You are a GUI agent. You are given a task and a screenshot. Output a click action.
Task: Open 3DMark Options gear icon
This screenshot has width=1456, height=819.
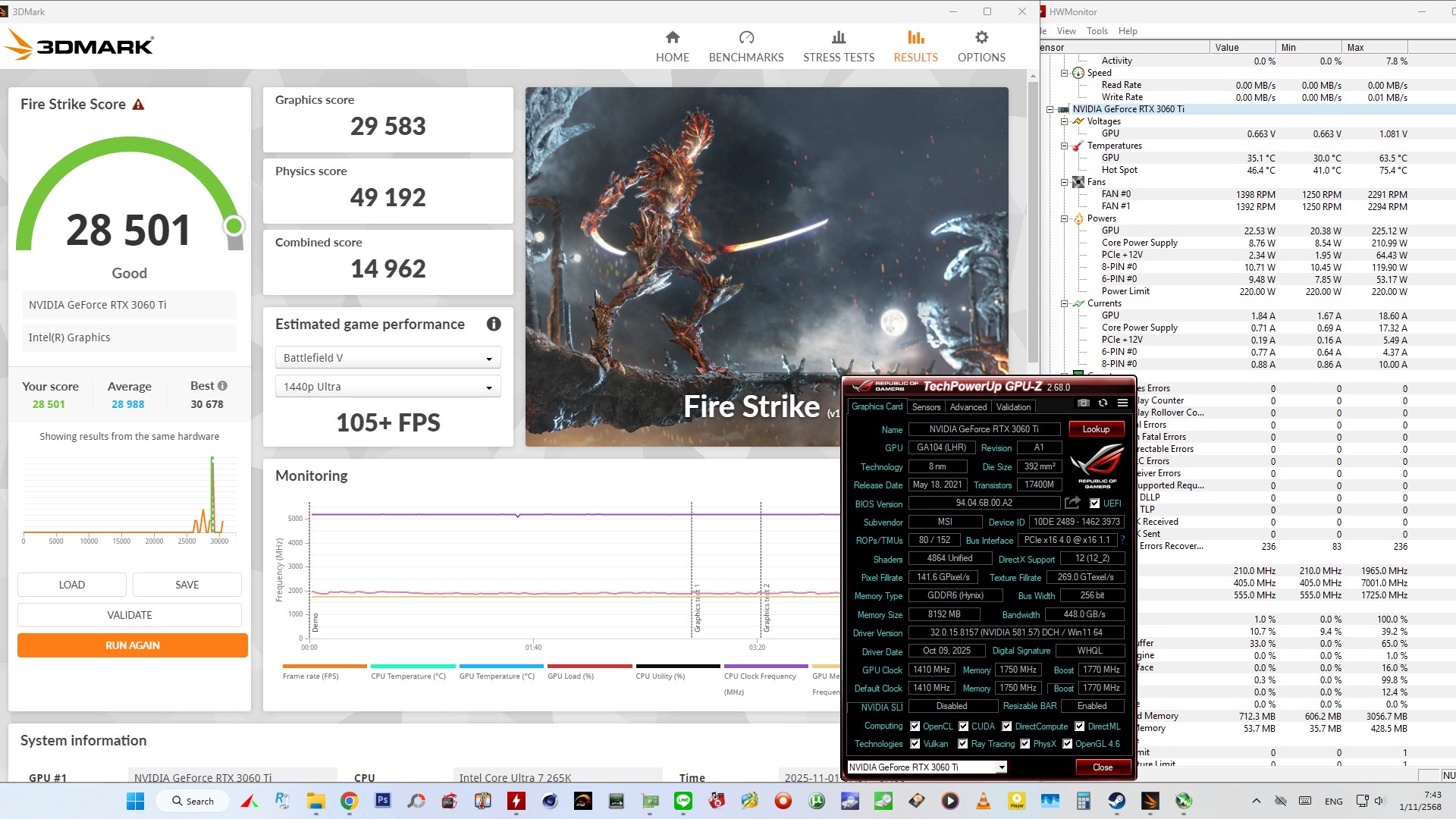981,38
